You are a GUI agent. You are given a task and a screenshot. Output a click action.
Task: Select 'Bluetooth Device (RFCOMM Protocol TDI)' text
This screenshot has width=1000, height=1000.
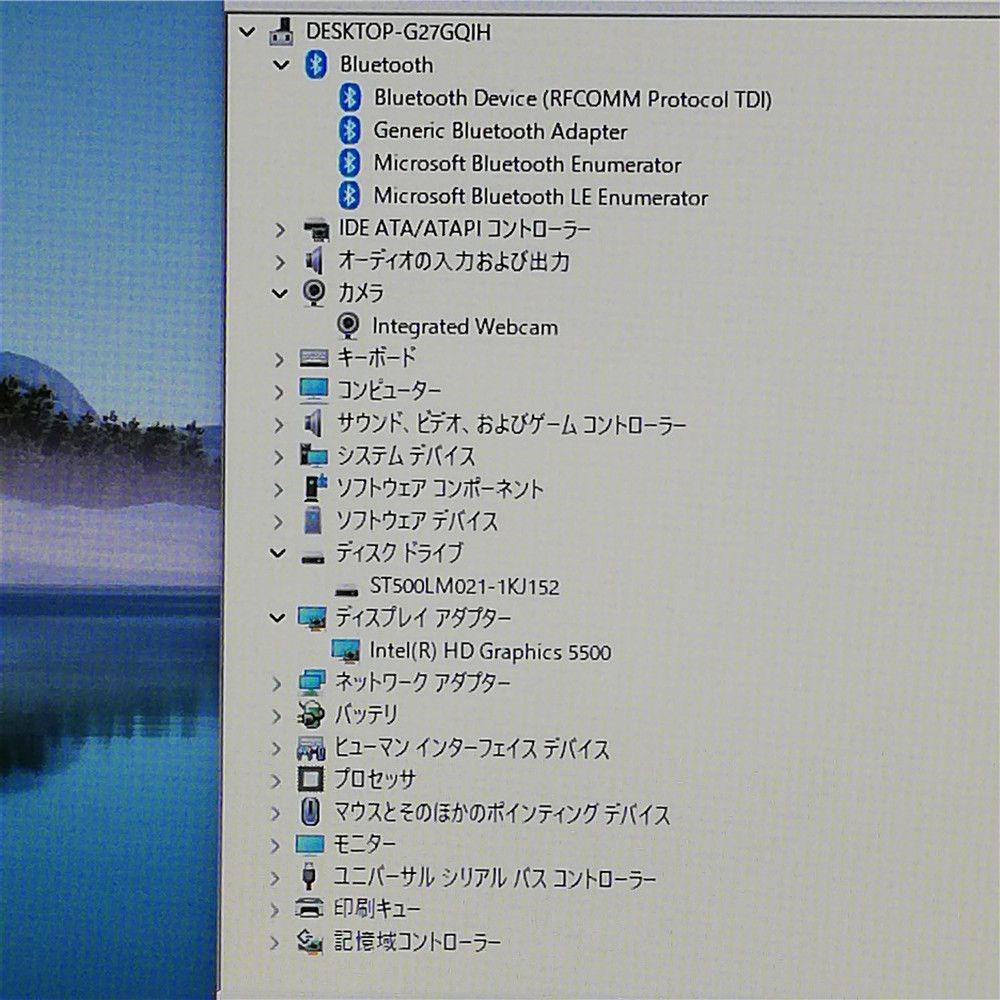point(573,98)
